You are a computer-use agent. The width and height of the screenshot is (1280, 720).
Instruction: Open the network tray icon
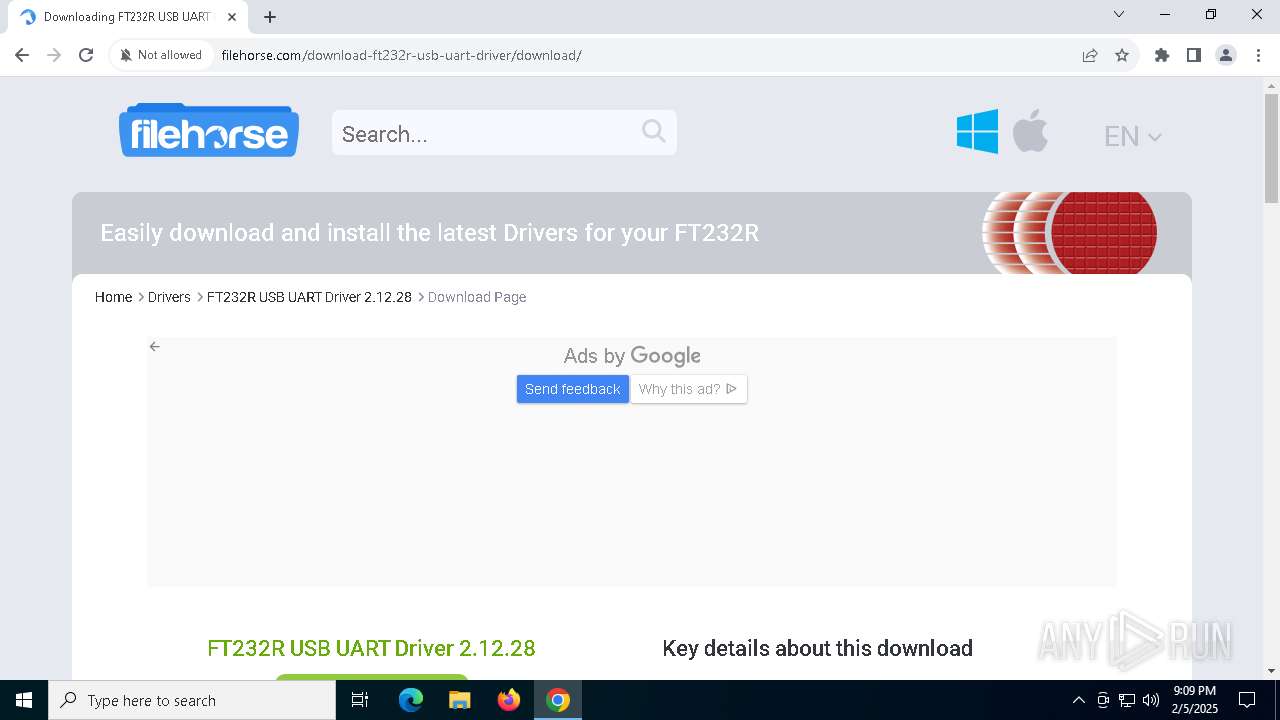(x=1127, y=700)
